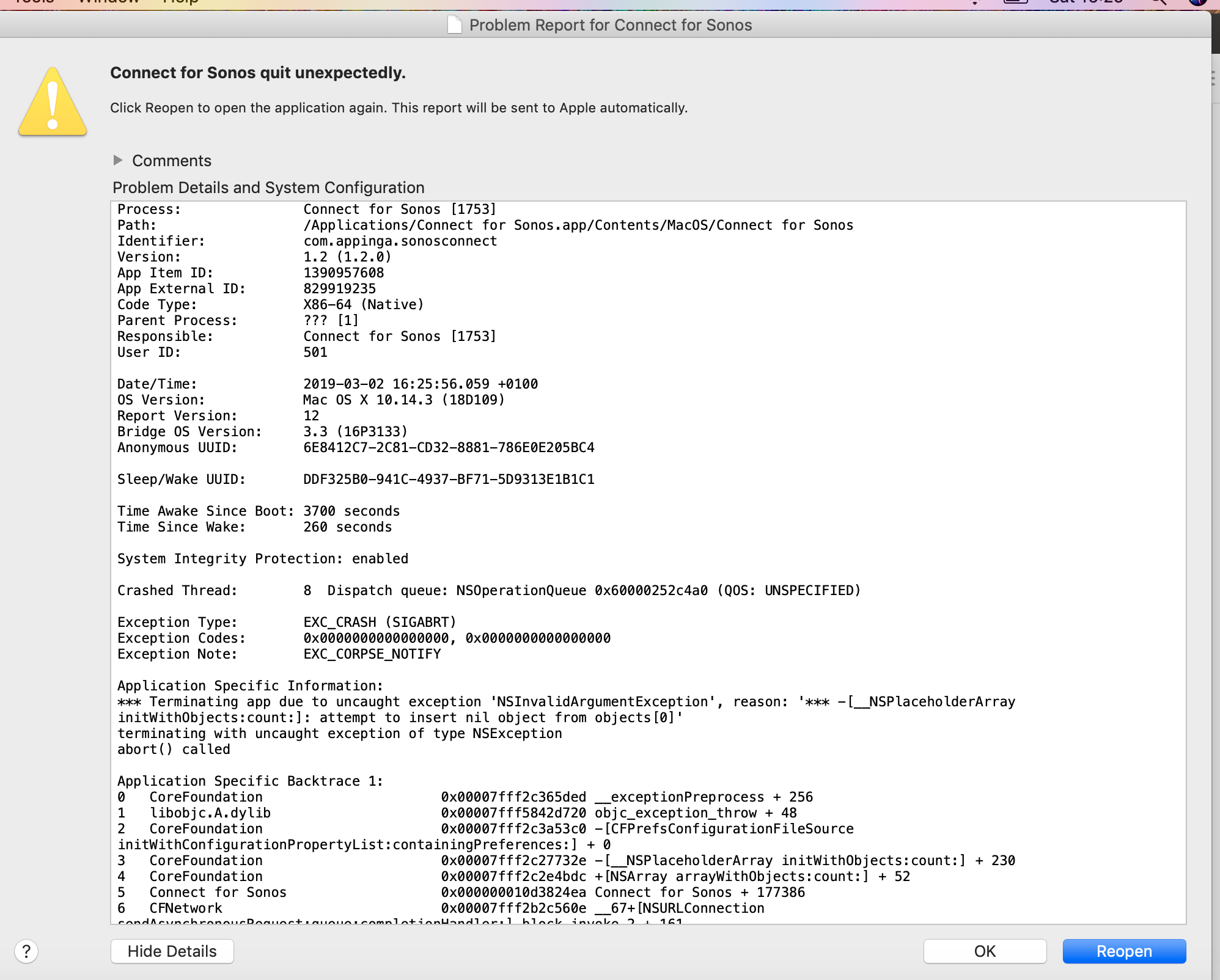
Task: Click 'Problem Details and System Configuration' heading
Action: coord(268,188)
